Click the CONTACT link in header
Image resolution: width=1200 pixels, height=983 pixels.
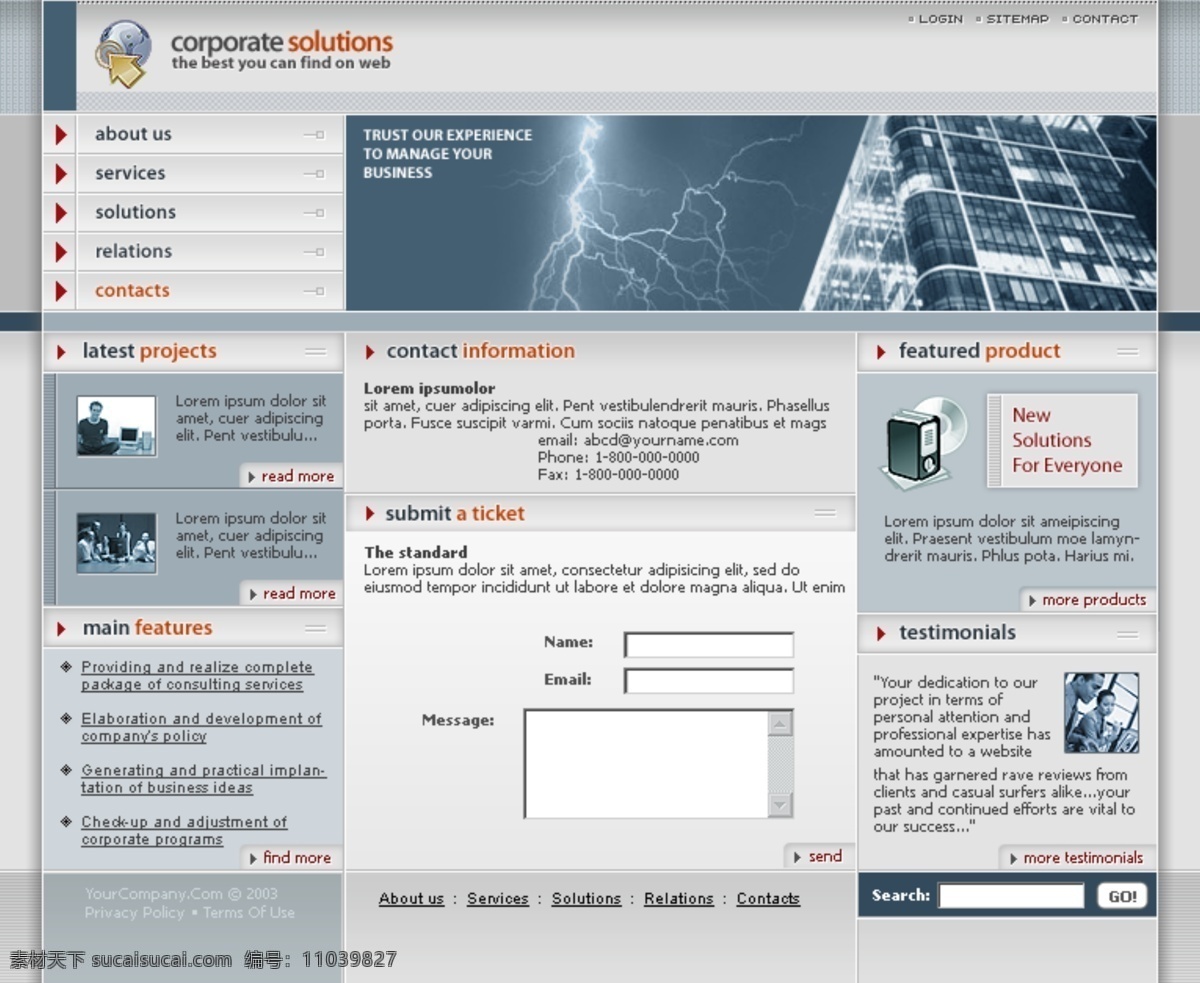pyautogui.click(x=1105, y=19)
